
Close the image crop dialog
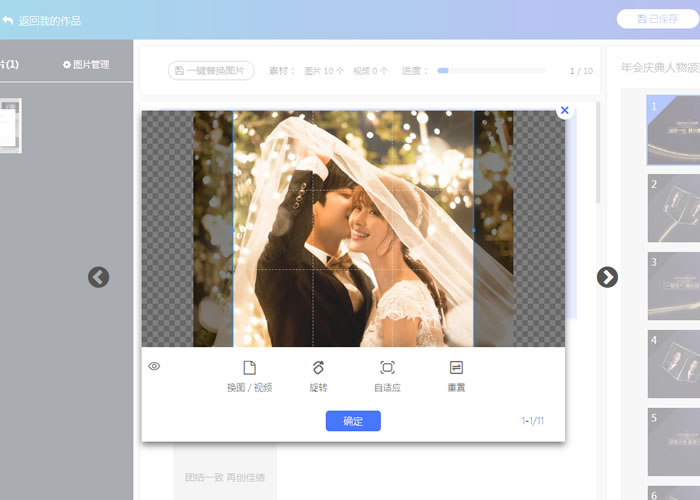(x=564, y=110)
